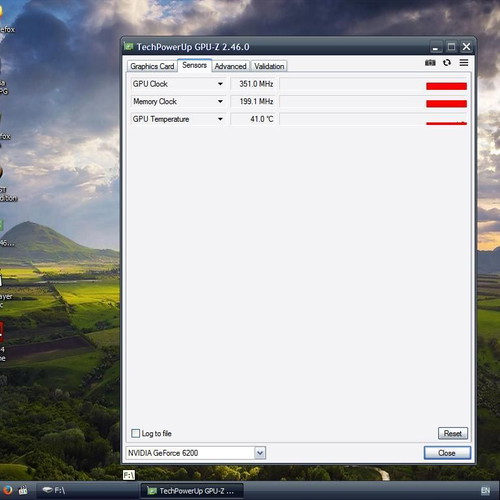Take a screenshot with the camera icon

pyautogui.click(x=430, y=63)
